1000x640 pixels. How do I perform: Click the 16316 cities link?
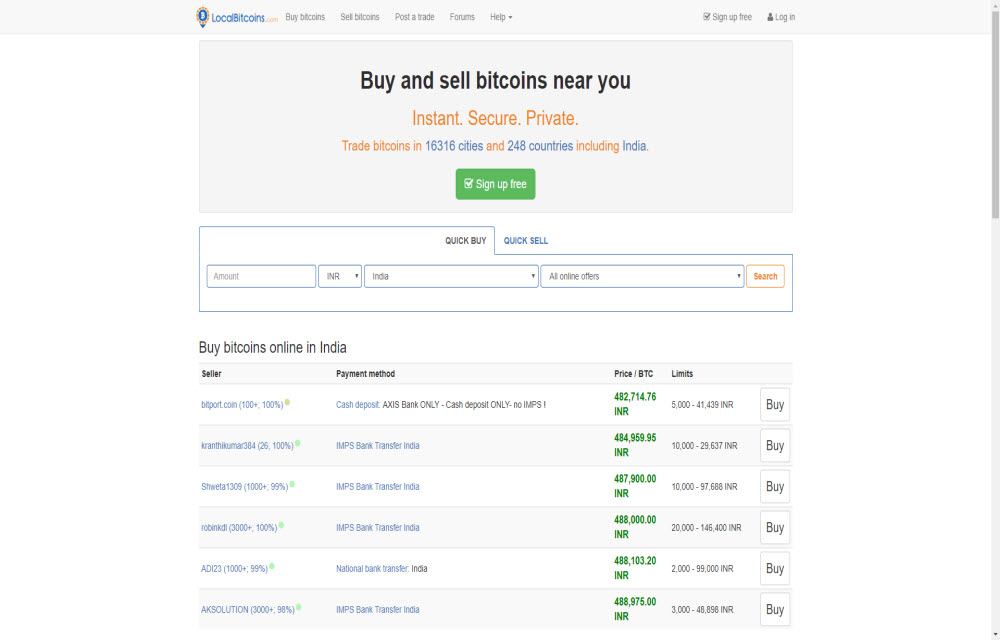pyautogui.click(x=454, y=146)
